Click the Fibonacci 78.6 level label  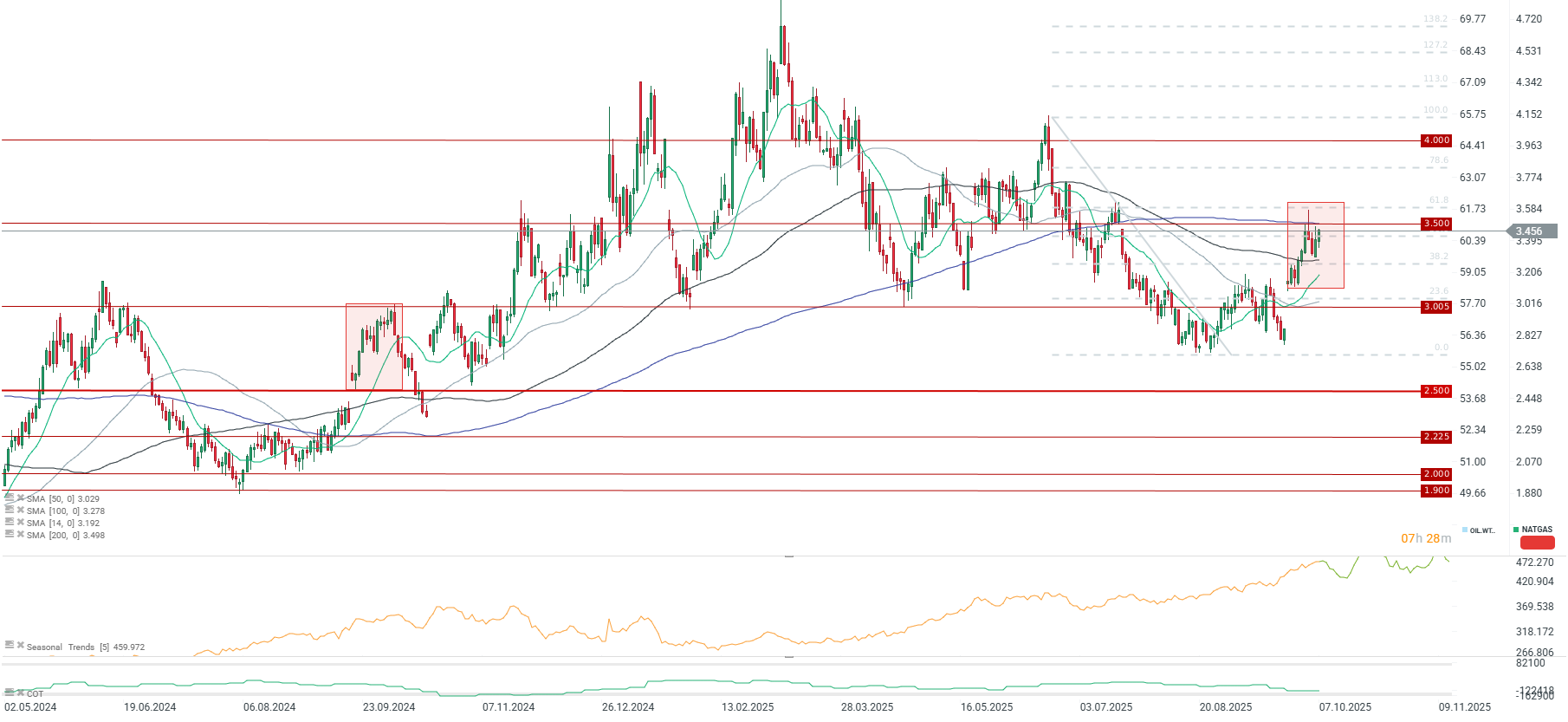click(x=1439, y=160)
